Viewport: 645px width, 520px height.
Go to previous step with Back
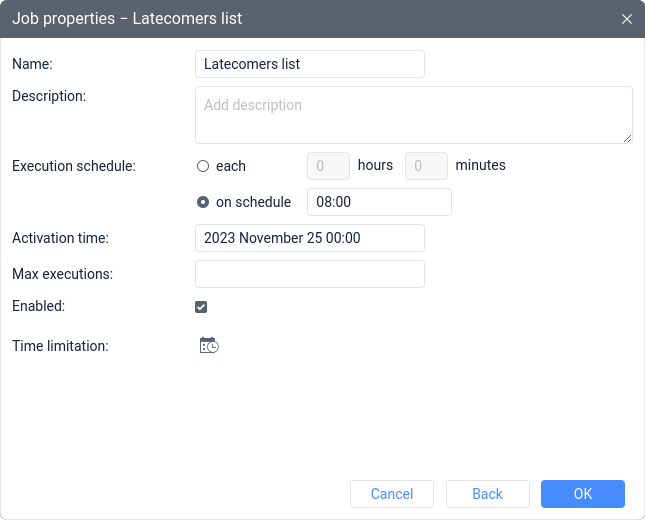[487, 494]
